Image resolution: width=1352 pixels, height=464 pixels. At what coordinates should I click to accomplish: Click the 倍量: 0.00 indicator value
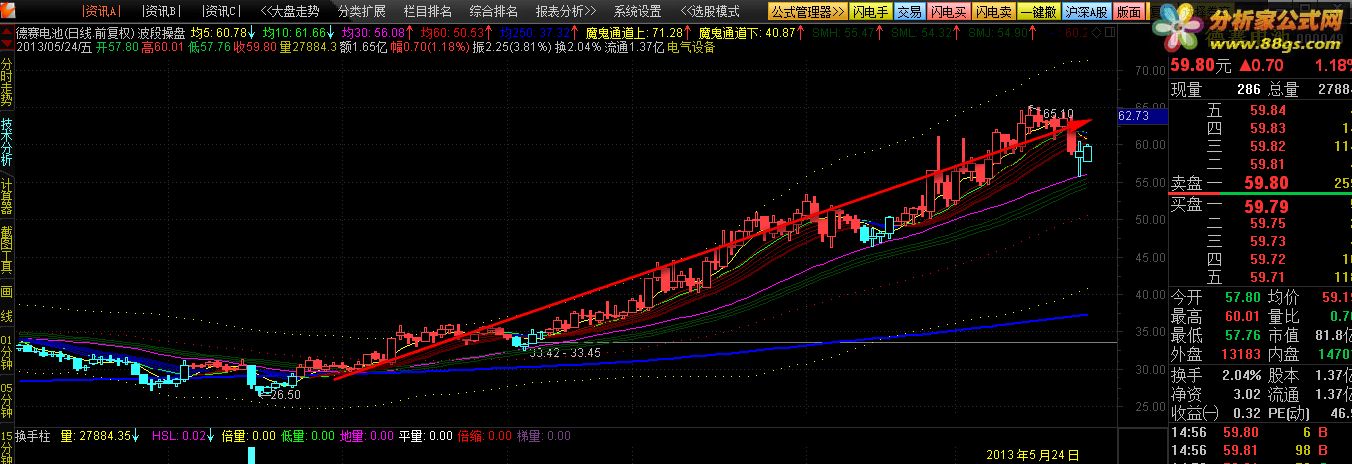click(x=247, y=436)
